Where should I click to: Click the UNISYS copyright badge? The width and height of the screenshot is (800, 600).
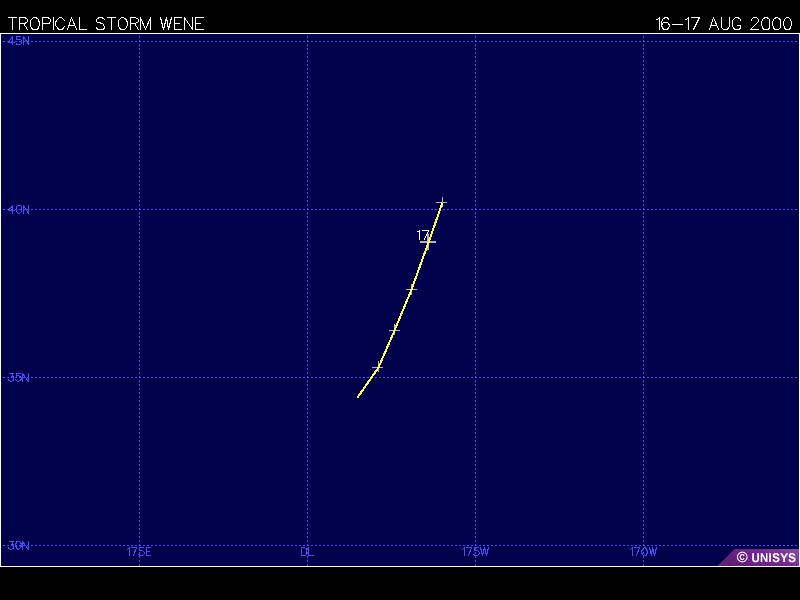coord(760,557)
